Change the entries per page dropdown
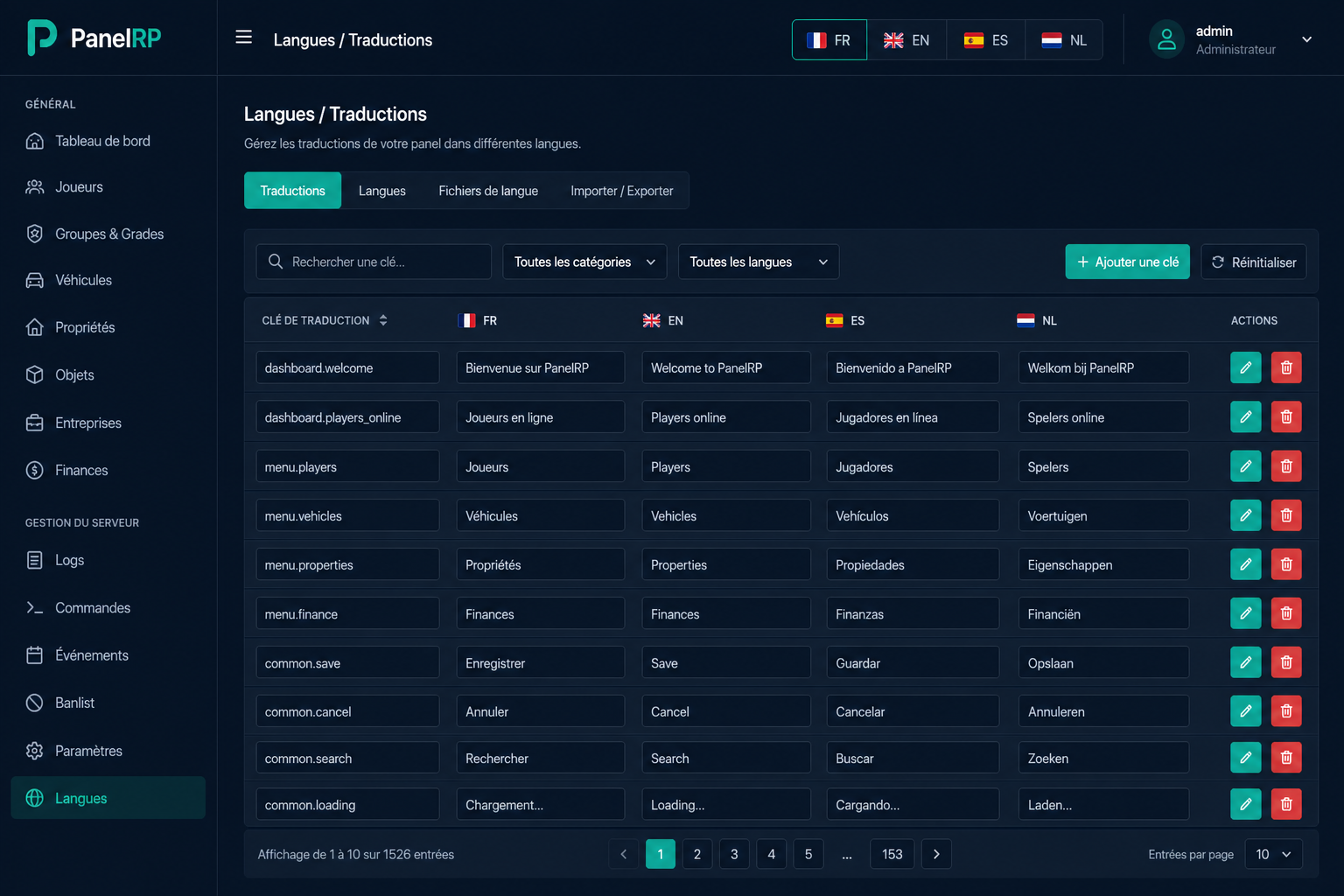The height and width of the screenshot is (896, 1344). pyautogui.click(x=1273, y=854)
